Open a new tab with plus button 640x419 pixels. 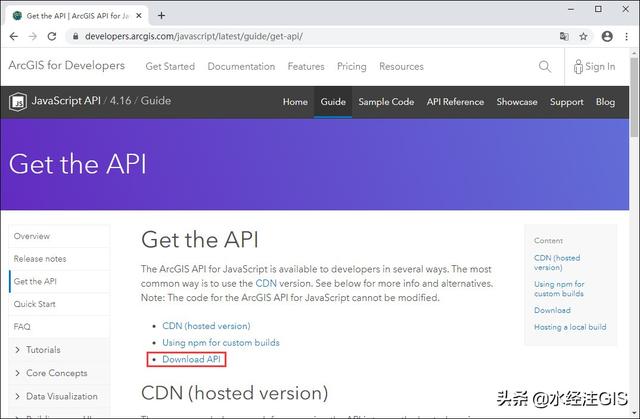point(162,16)
